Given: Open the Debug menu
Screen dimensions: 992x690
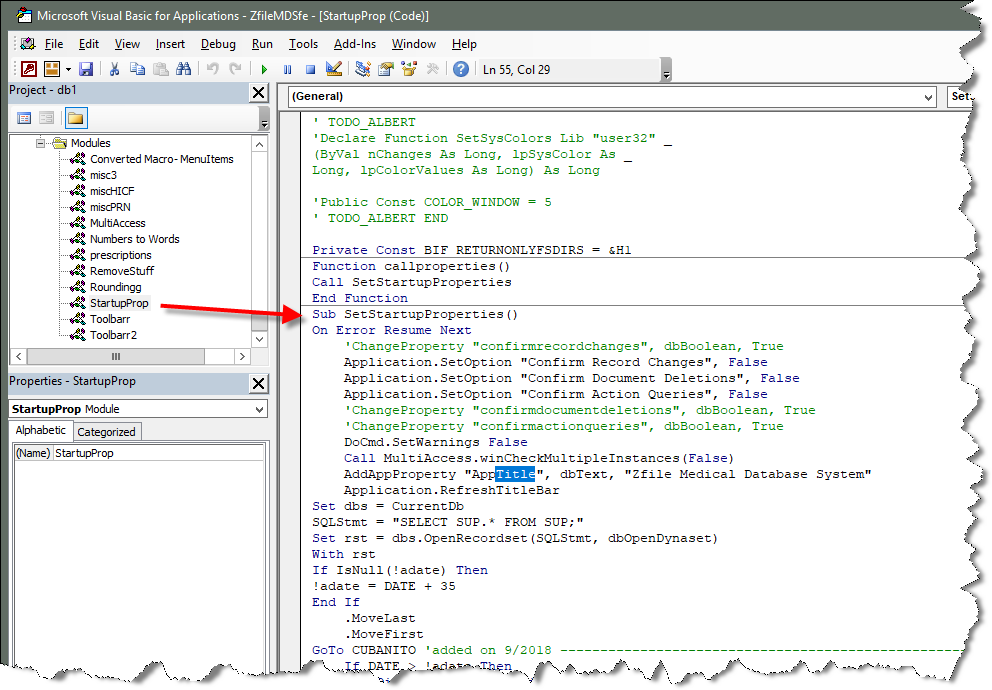Looking at the screenshot, I should point(218,44).
